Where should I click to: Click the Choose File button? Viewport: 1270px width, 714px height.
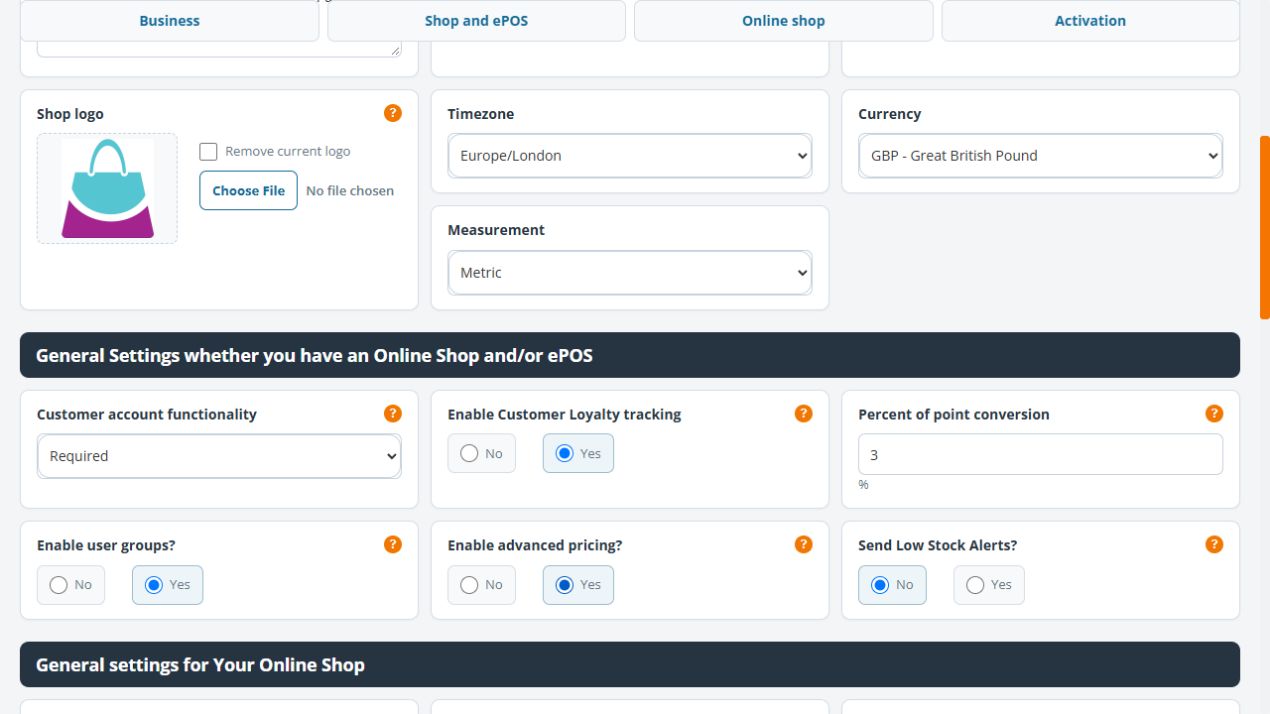click(x=248, y=191)
